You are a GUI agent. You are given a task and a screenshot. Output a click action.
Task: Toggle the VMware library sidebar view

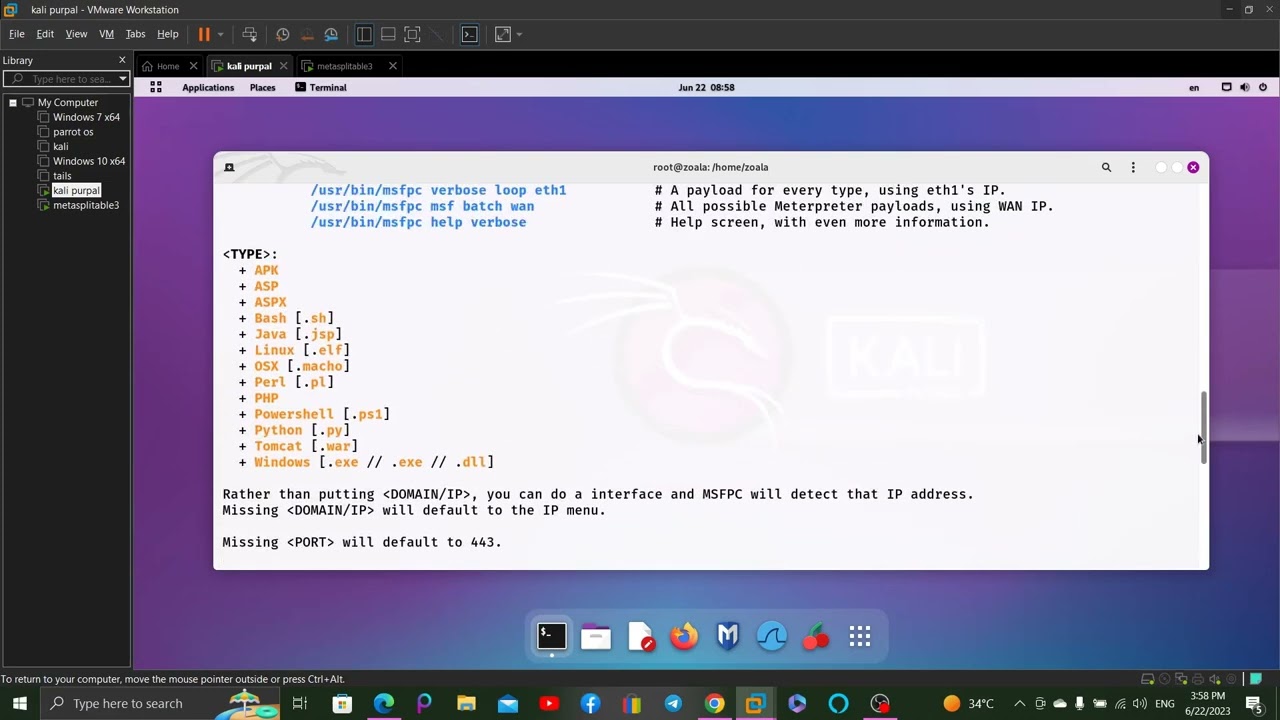[364, 34]
